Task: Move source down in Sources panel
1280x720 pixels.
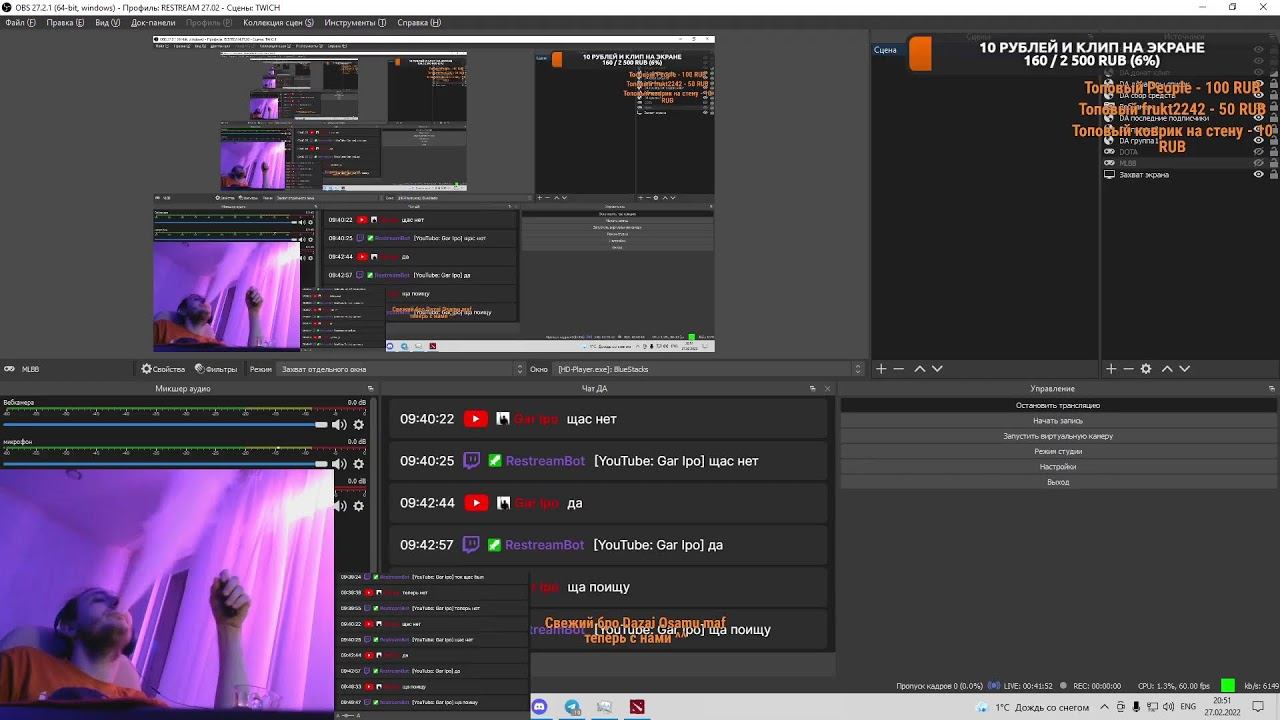Action: click(1184, 369)
